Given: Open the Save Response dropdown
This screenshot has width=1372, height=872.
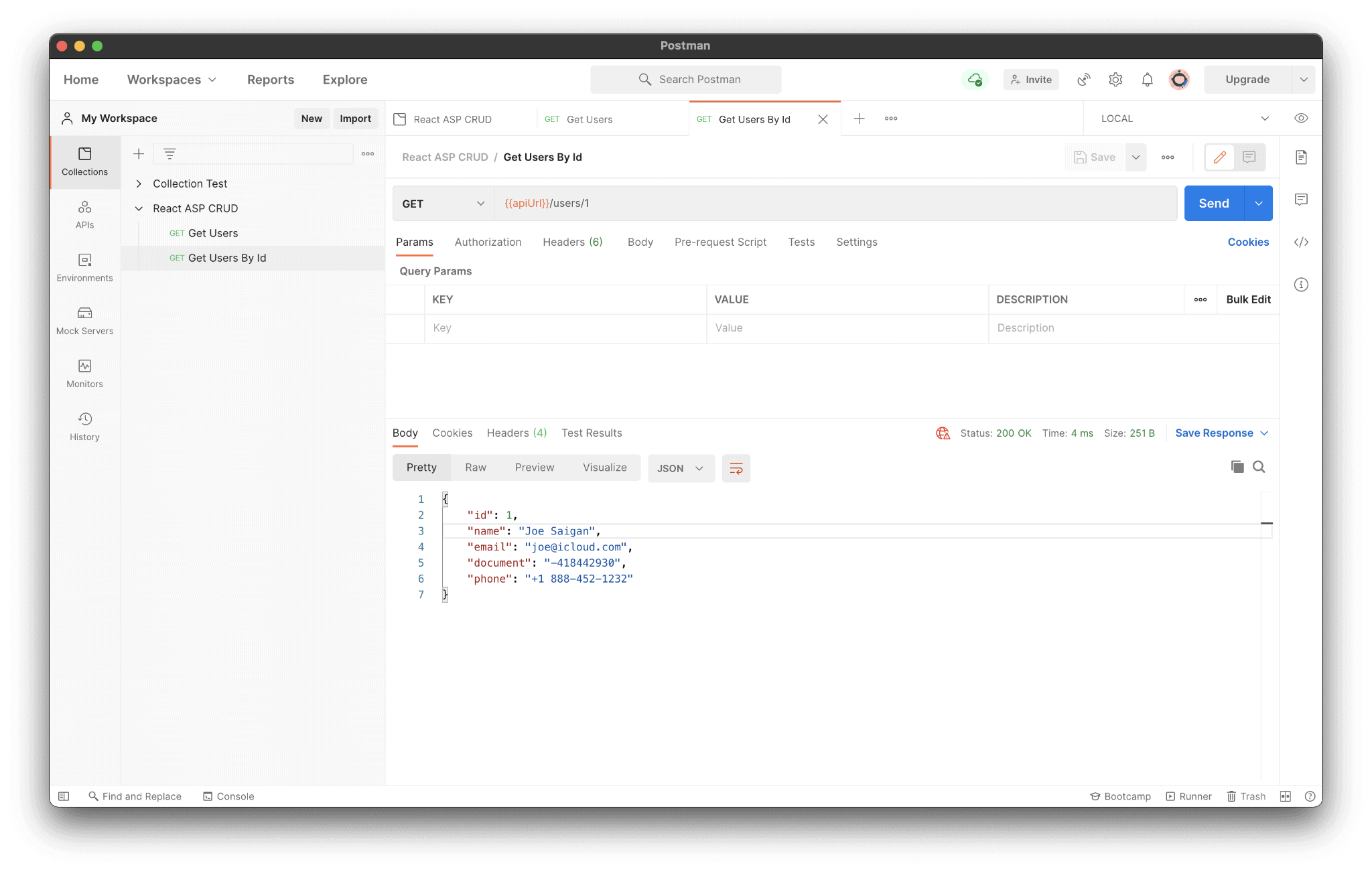Looking at the screenshot, I should pos(1222,433).
